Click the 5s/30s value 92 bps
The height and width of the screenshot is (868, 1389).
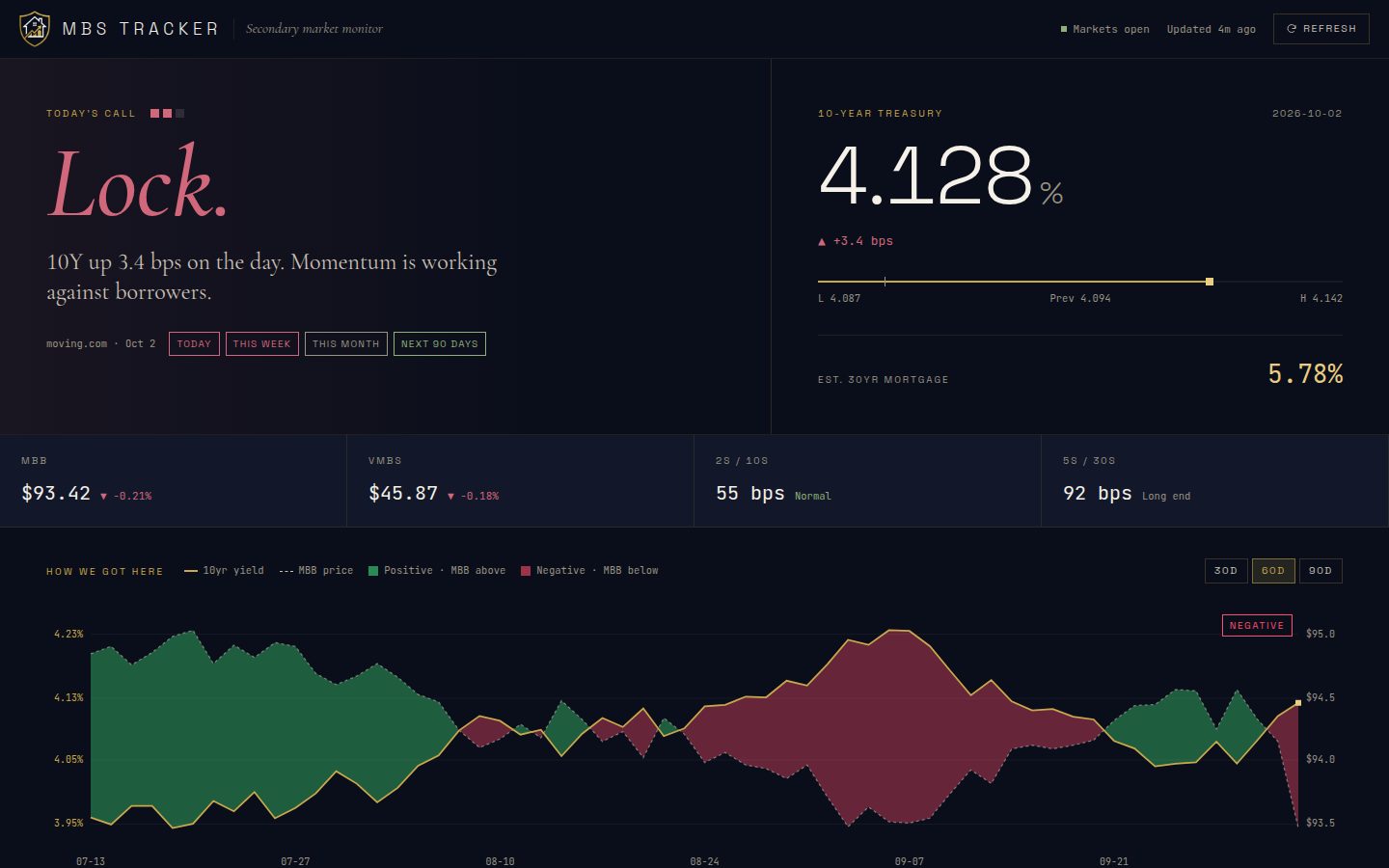pos(1098,494)
